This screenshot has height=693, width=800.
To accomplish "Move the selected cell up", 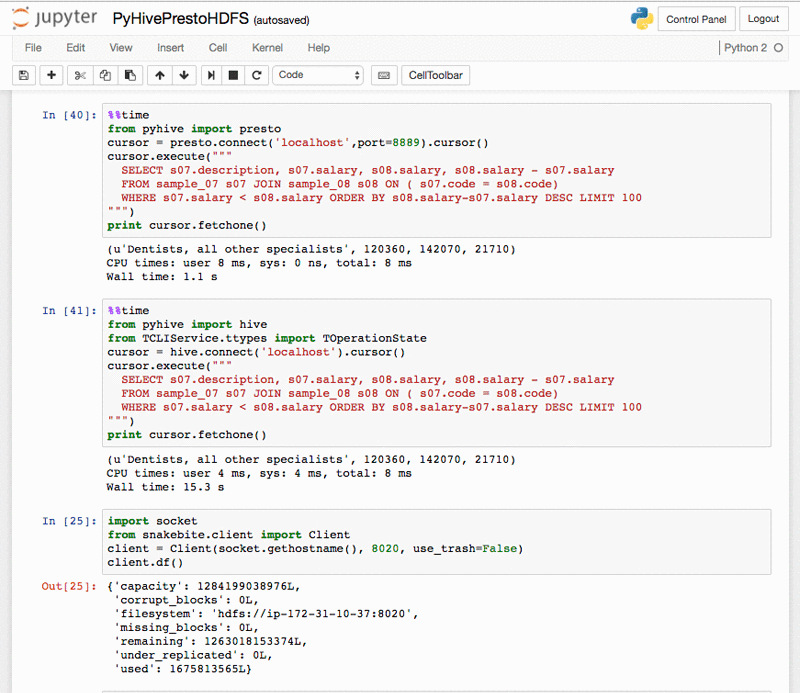I will tap(160, 75).
